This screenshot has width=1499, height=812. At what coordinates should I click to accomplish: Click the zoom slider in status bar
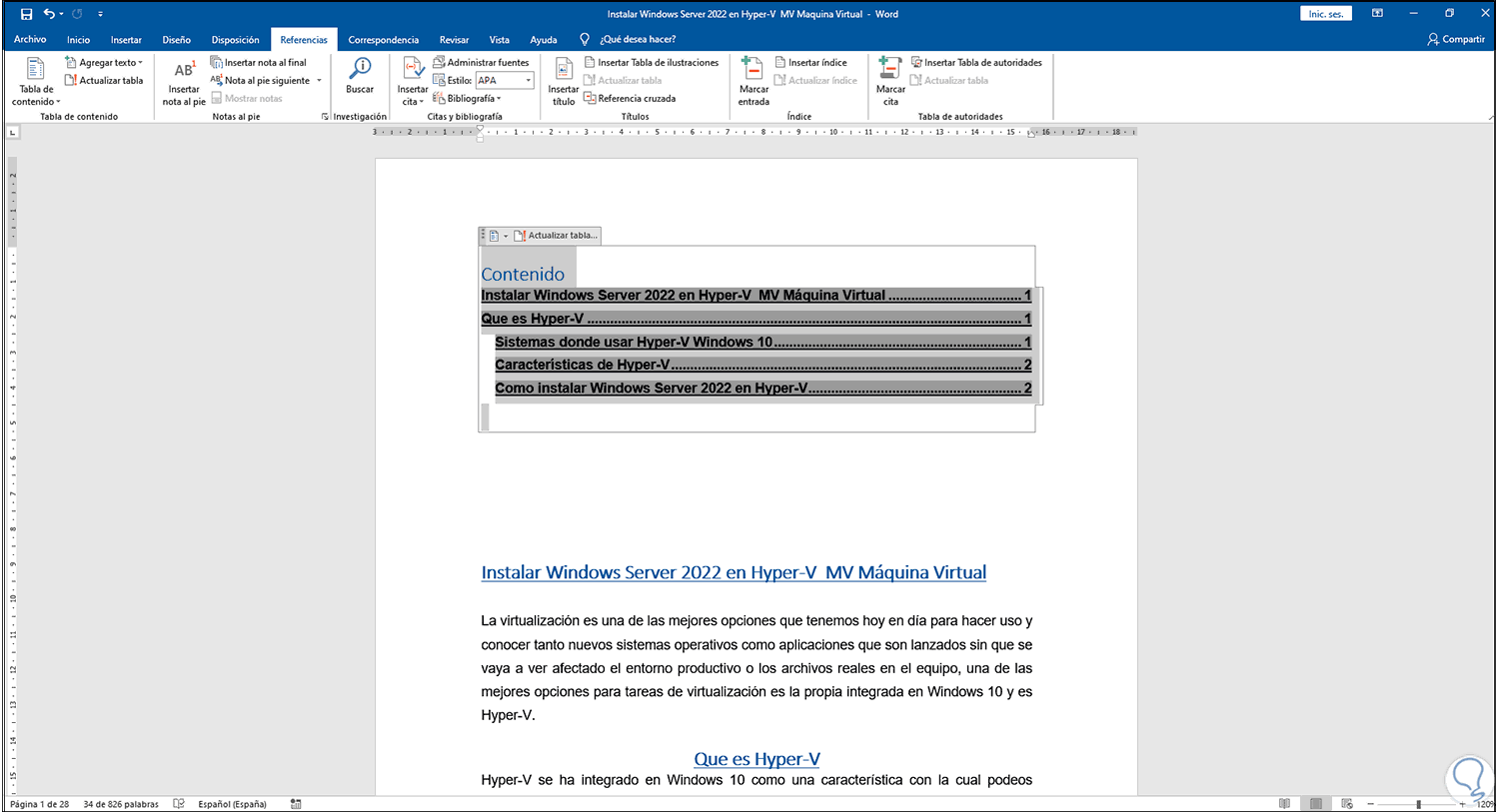[1418, 804]
